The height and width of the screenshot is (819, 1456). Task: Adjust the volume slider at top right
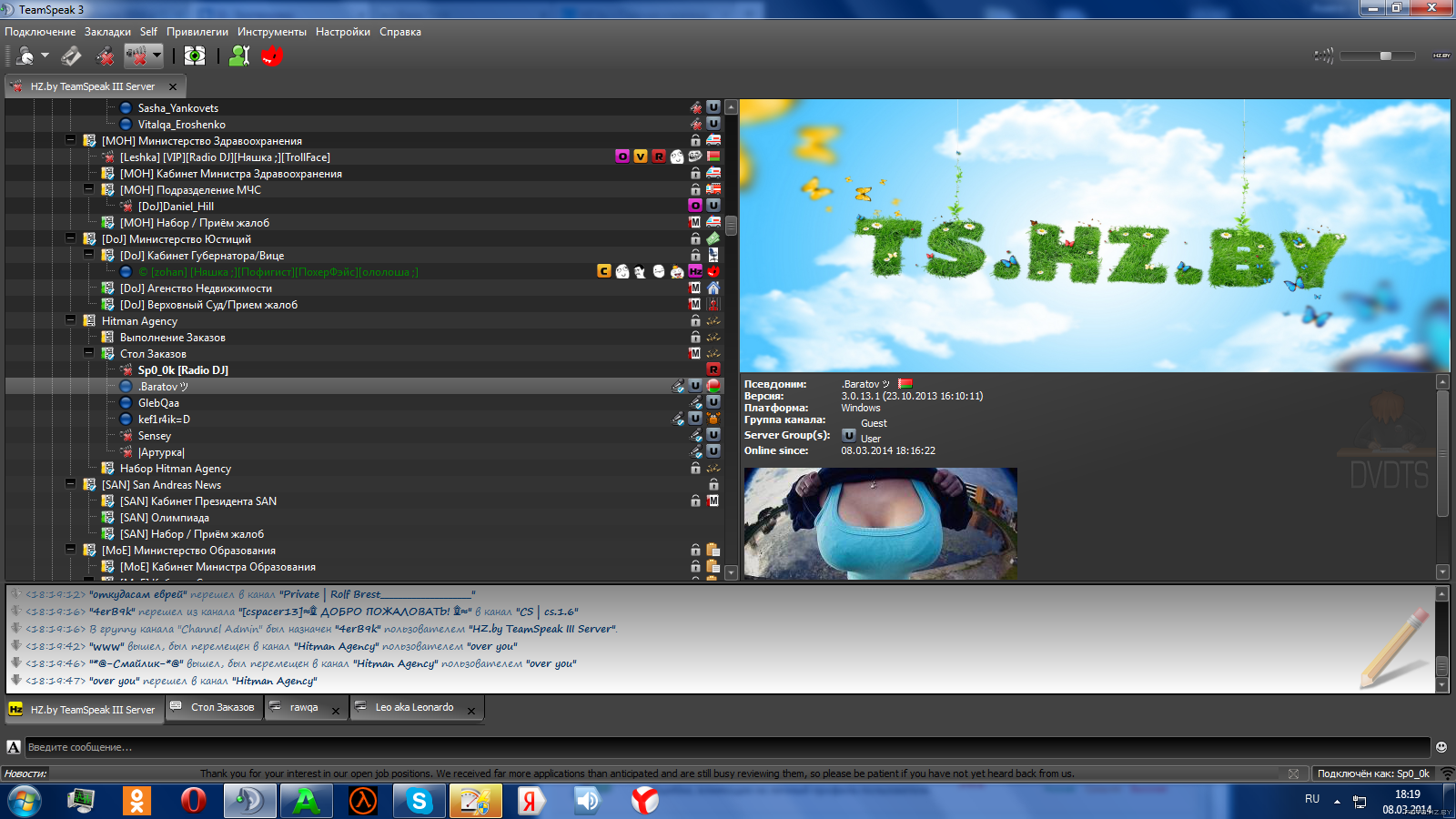1385,56
